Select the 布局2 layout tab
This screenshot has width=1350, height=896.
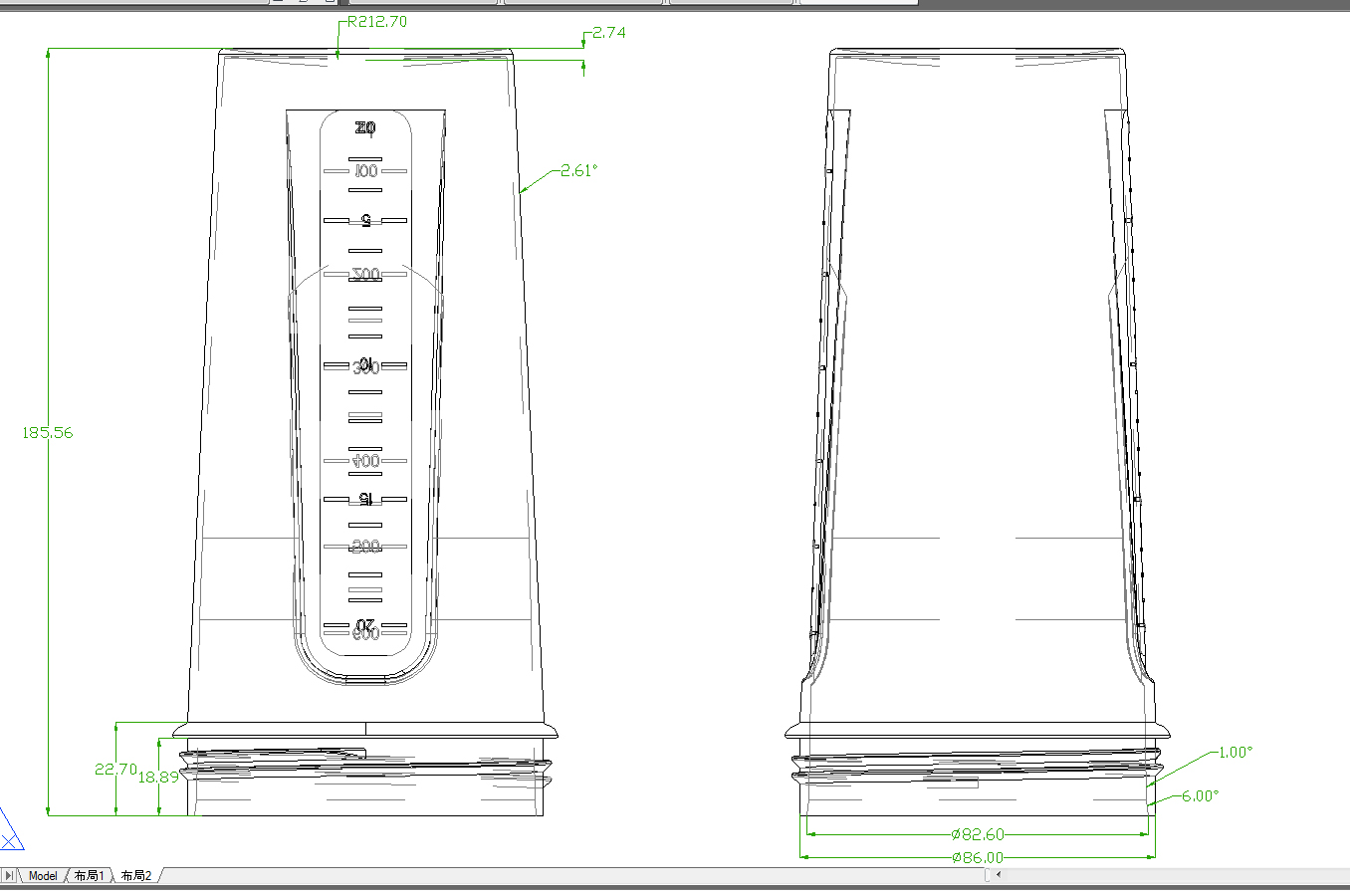pos(136,876)
